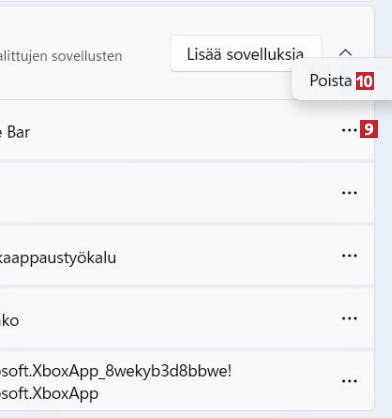
Task: Select the list row ending in "ko"
Action: 187,318
